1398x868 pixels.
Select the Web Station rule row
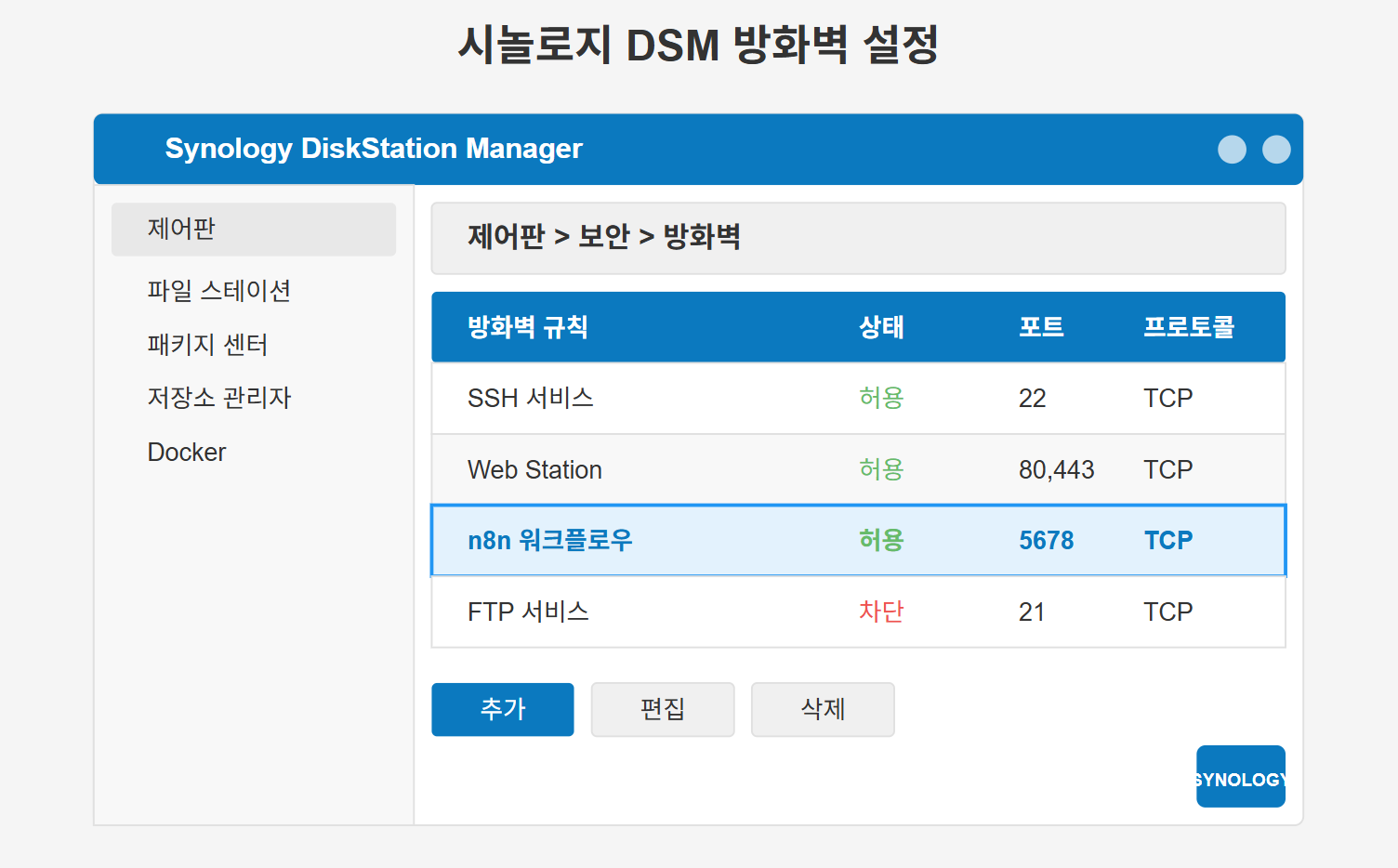858,469
